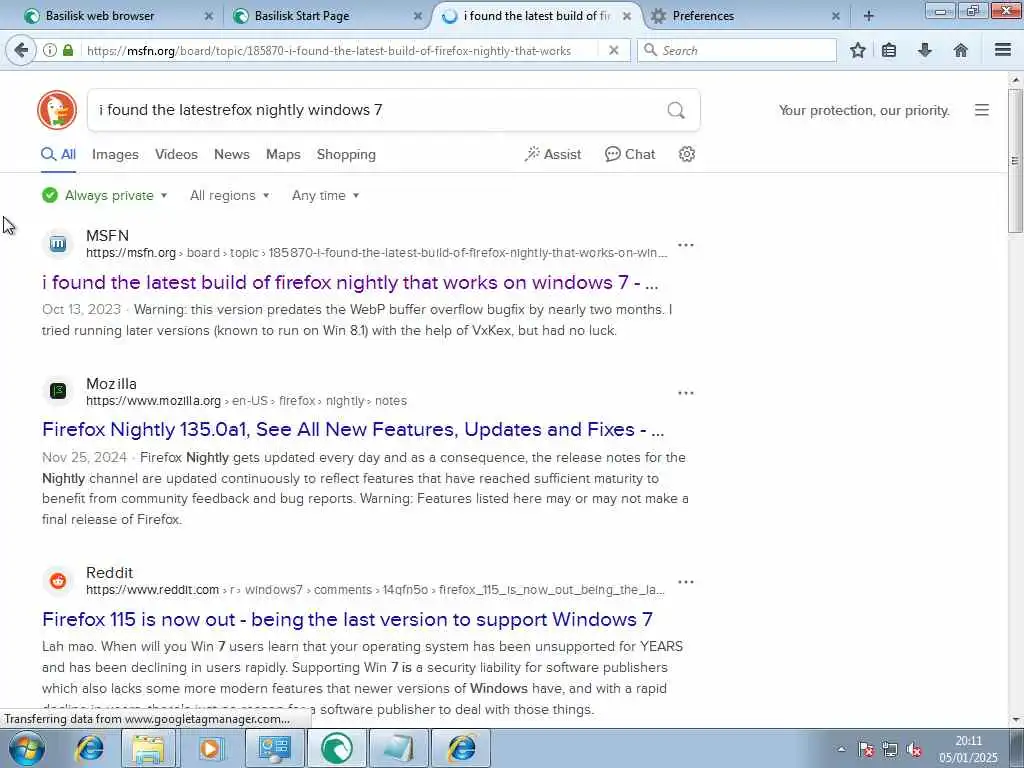This screenshot has height=768, width=1024.
Task: Click the msfn.org result URL breadcrumb
Action: 377,253
